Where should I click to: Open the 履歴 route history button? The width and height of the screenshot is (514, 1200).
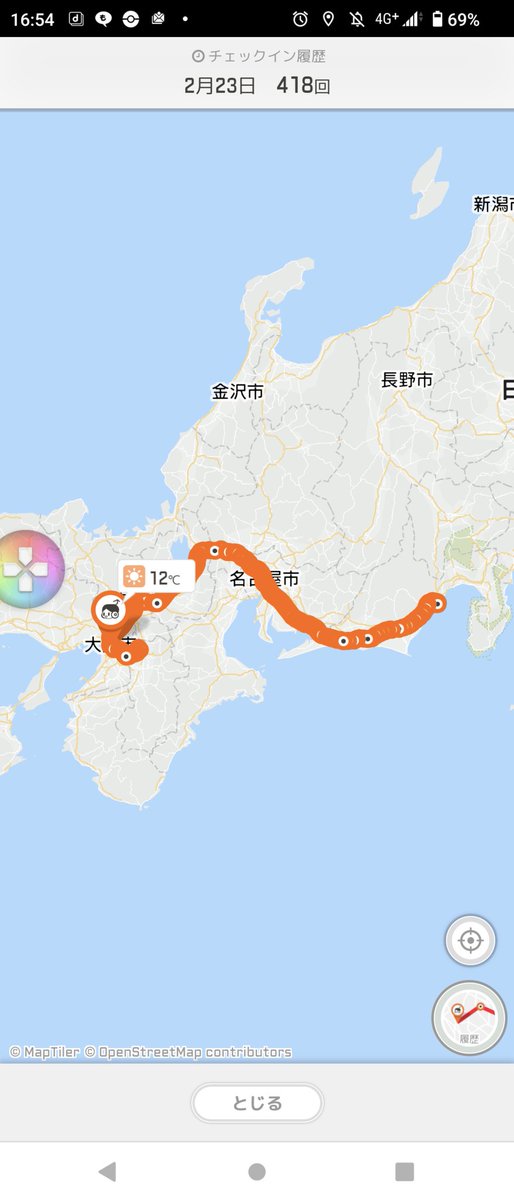point(469,1019)
